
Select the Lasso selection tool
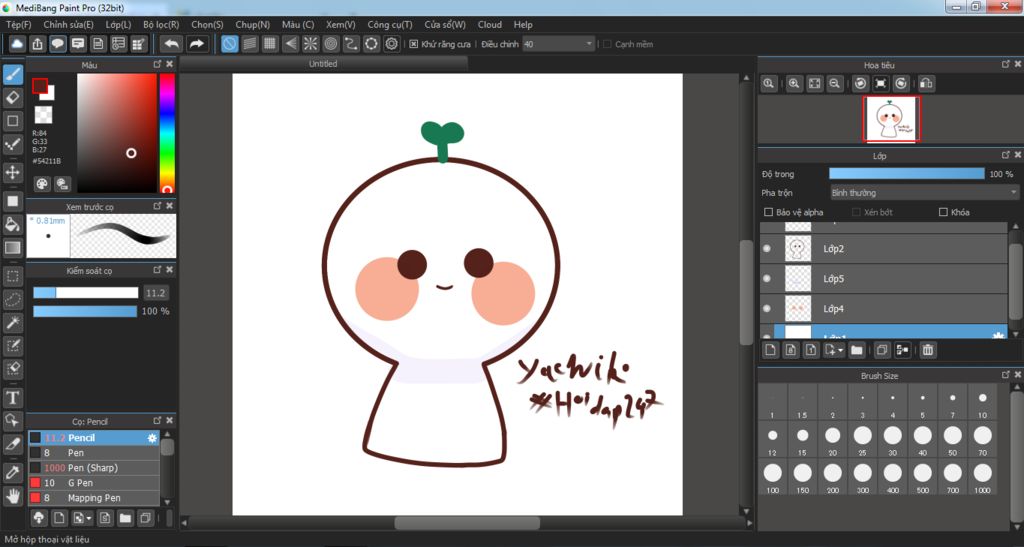click(12, 300)
